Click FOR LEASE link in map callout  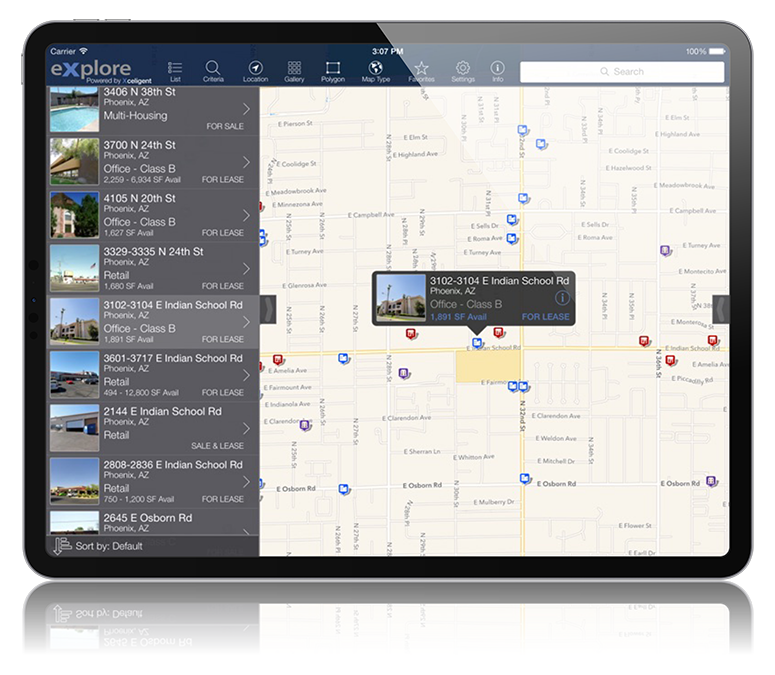click(545, 317)
